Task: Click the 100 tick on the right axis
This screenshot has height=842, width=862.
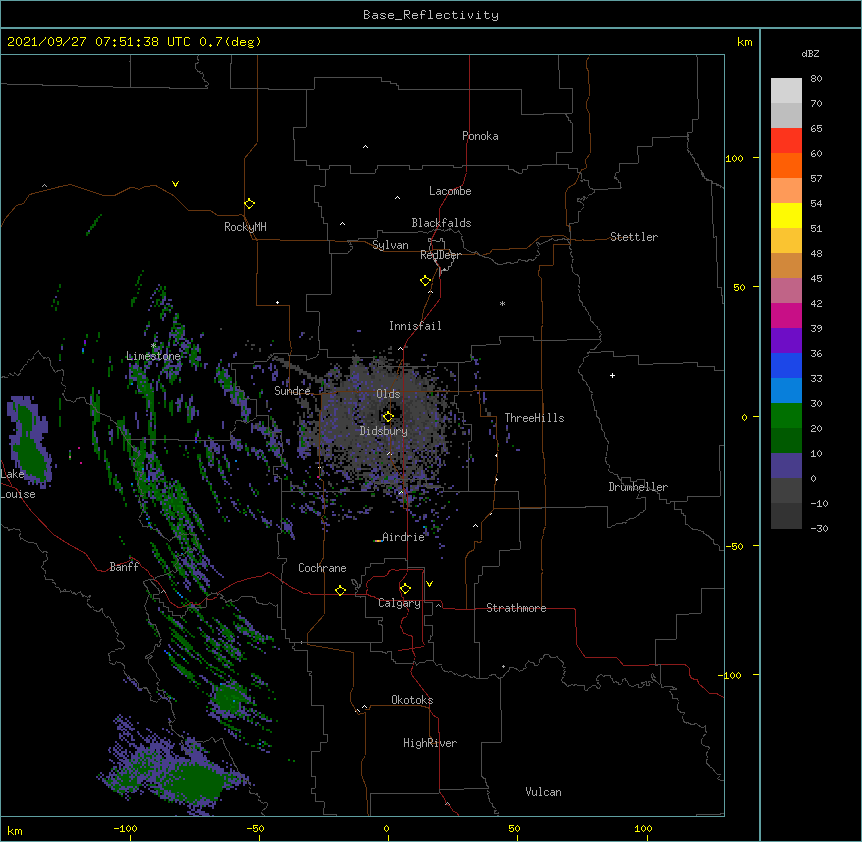Action: tap(734, 158)
